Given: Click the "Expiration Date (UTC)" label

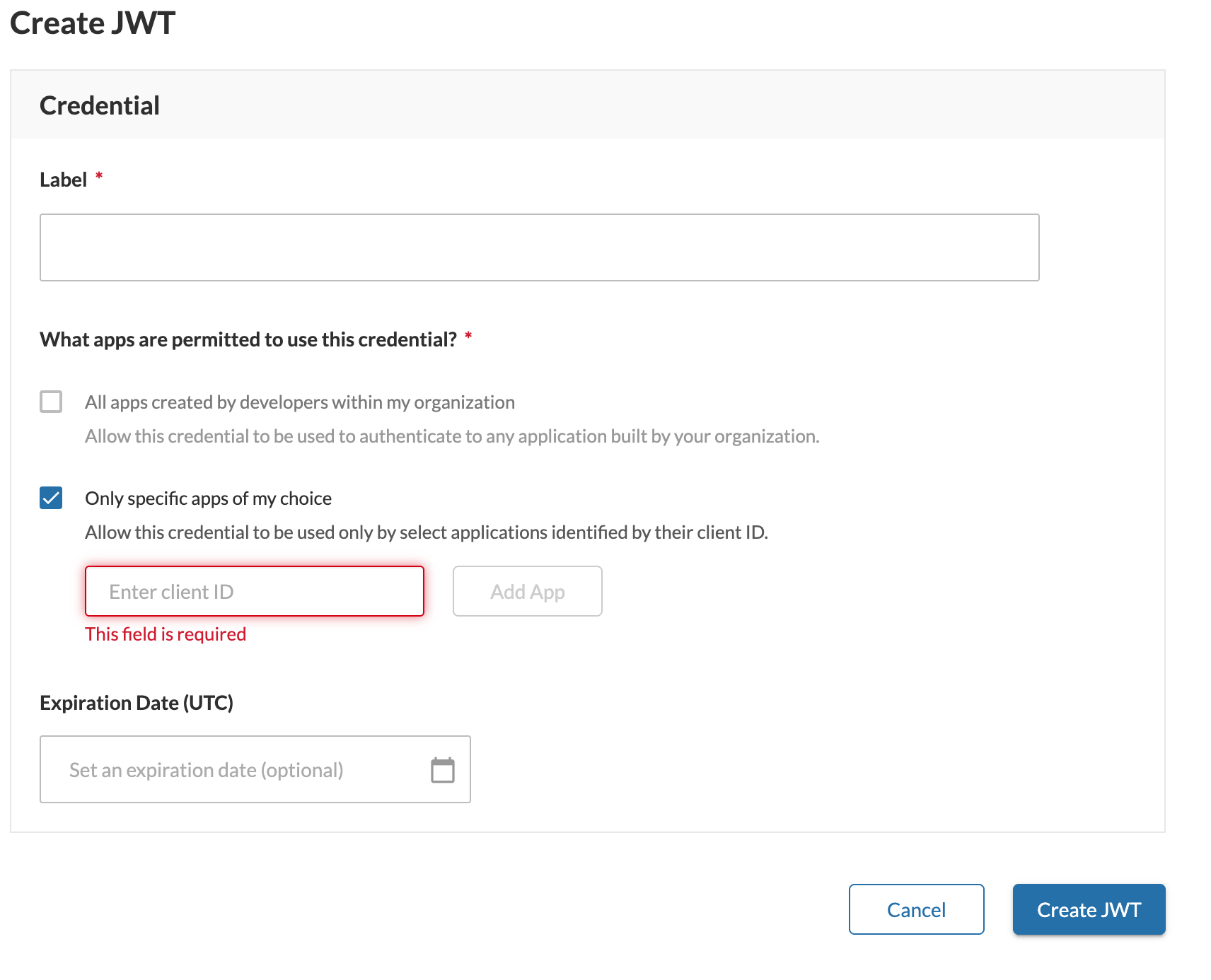Looking at the screenshot, I should [137, 702].
